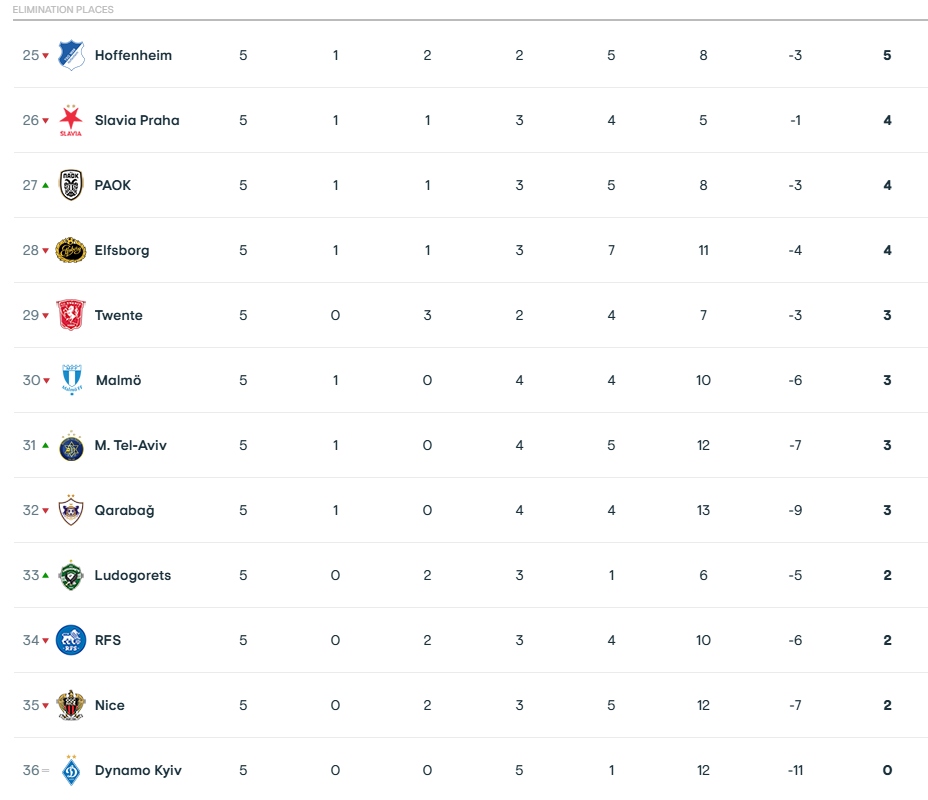This screenshot has height=800, width=928.
Task: Open the Slavia Praha team link
Action: 137,120
